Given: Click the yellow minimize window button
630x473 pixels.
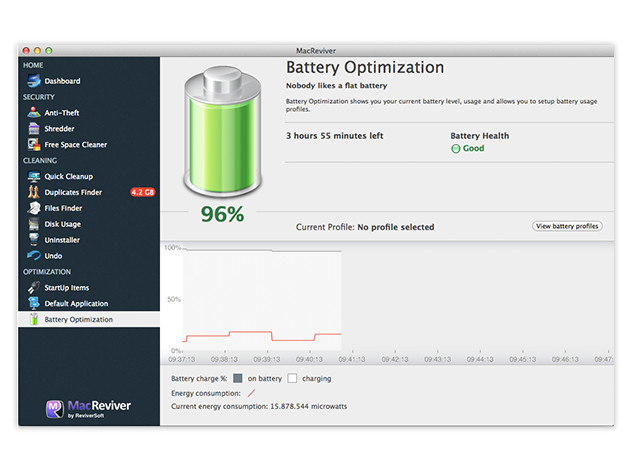Looking at the screenshot, I should pyautogui.click(x=37, y=50).
